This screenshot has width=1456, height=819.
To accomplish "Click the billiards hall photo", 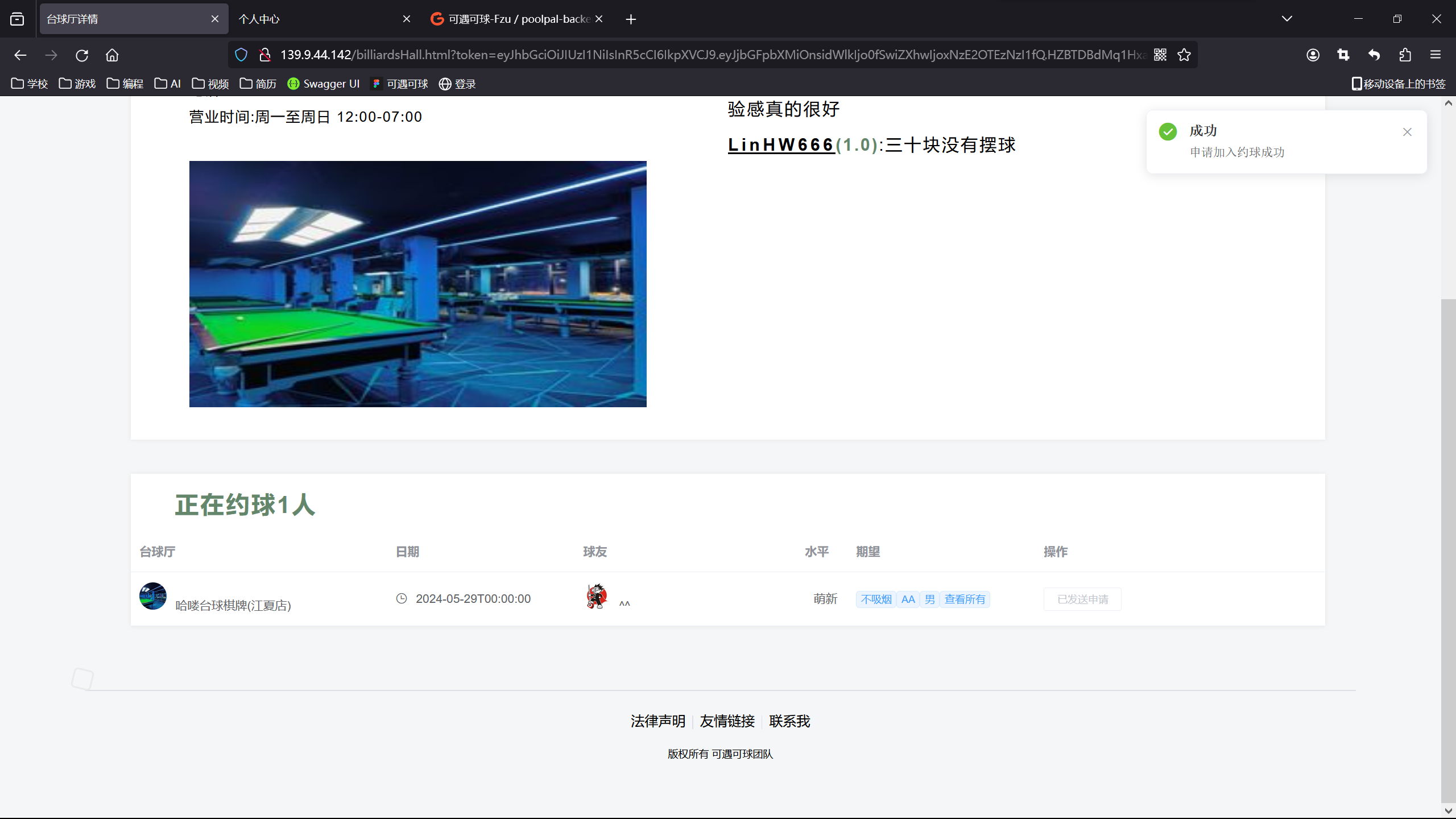I will [x=417, y=284].
